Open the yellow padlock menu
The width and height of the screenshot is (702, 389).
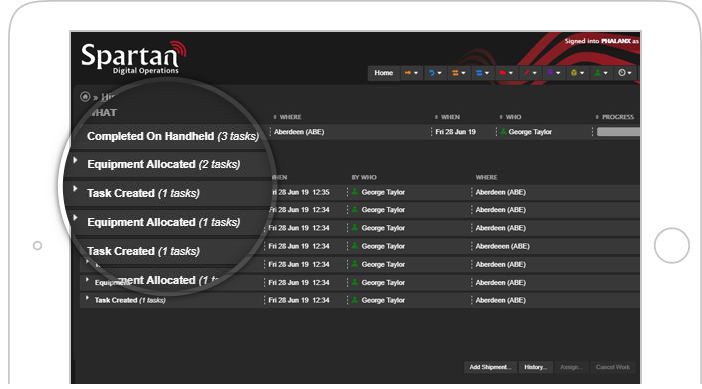[x=578, y=73]
